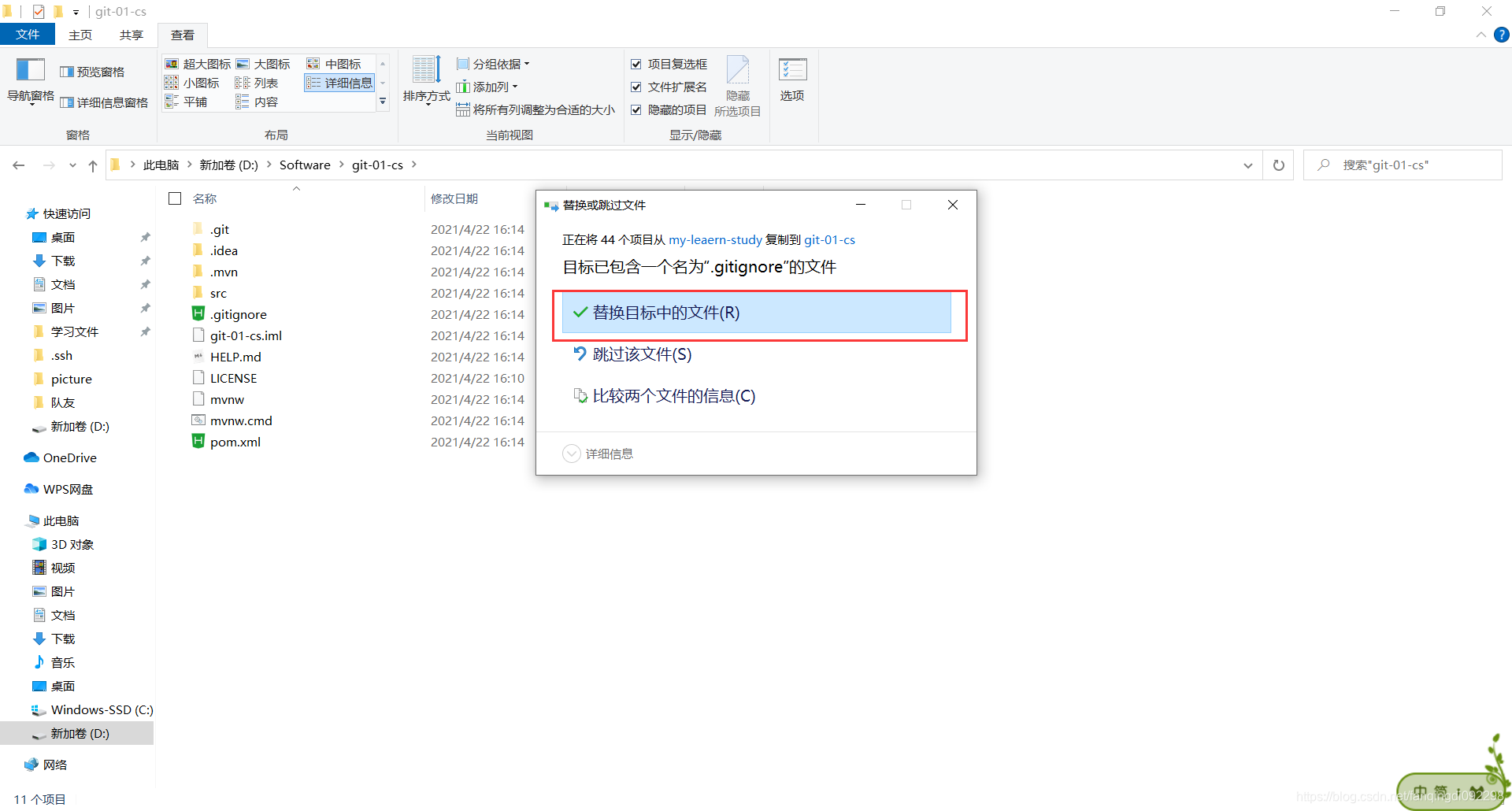Toggle hidden items option

coord(669,109)
